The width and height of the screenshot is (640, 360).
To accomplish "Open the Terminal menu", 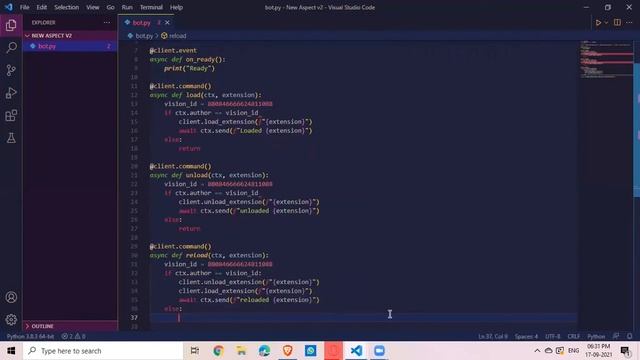I will point(151,7).
